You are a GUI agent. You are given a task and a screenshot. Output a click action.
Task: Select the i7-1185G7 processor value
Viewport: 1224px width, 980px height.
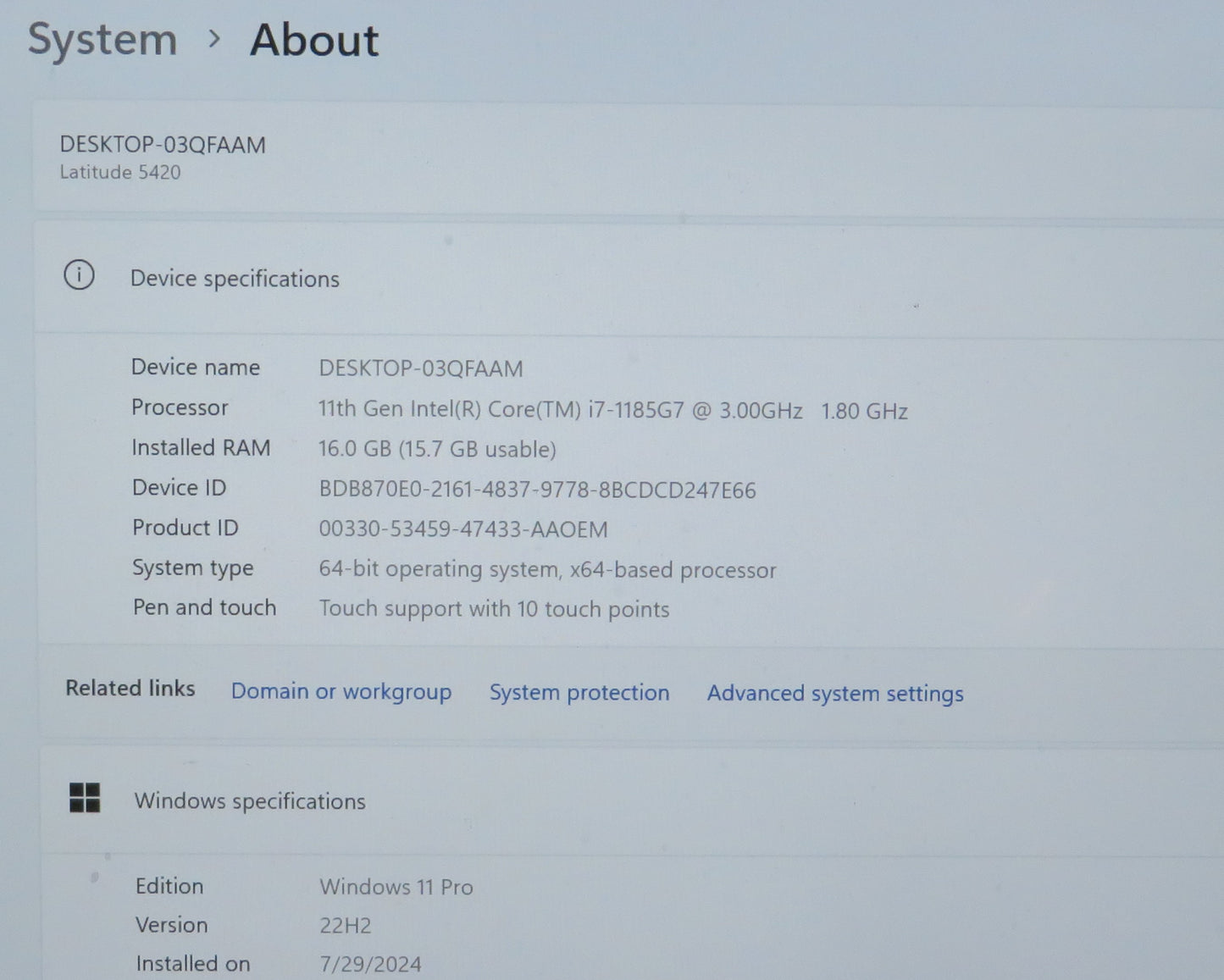coord(612,410)
